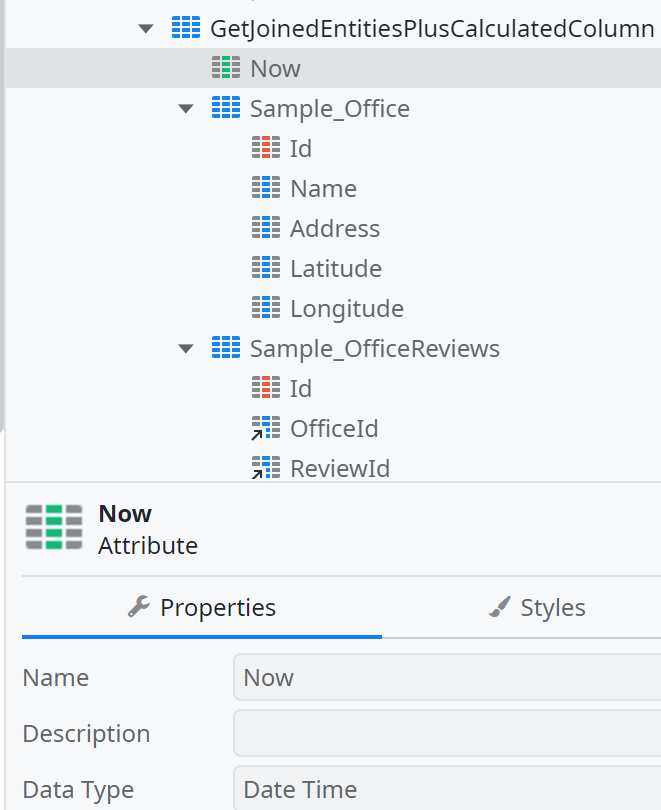Click the OfficeId reference attribute icon
The width and height of the screenshot is (661, 810).
click(x=266, y=428)
